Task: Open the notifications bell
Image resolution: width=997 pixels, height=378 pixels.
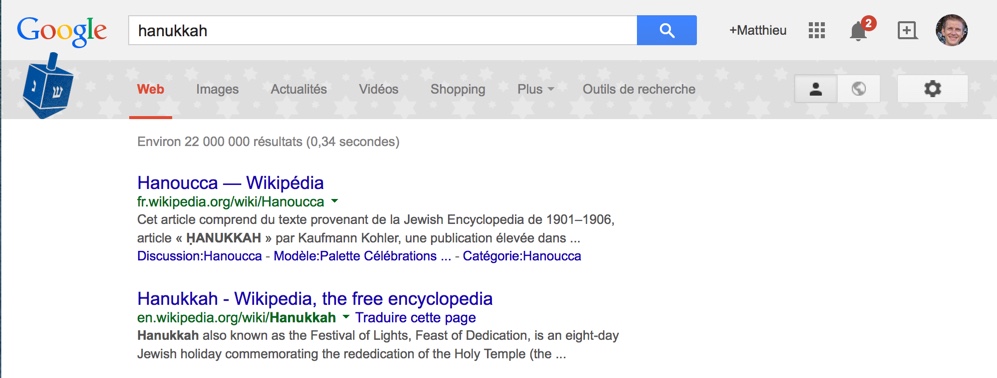Action: (x=860, y=29)
